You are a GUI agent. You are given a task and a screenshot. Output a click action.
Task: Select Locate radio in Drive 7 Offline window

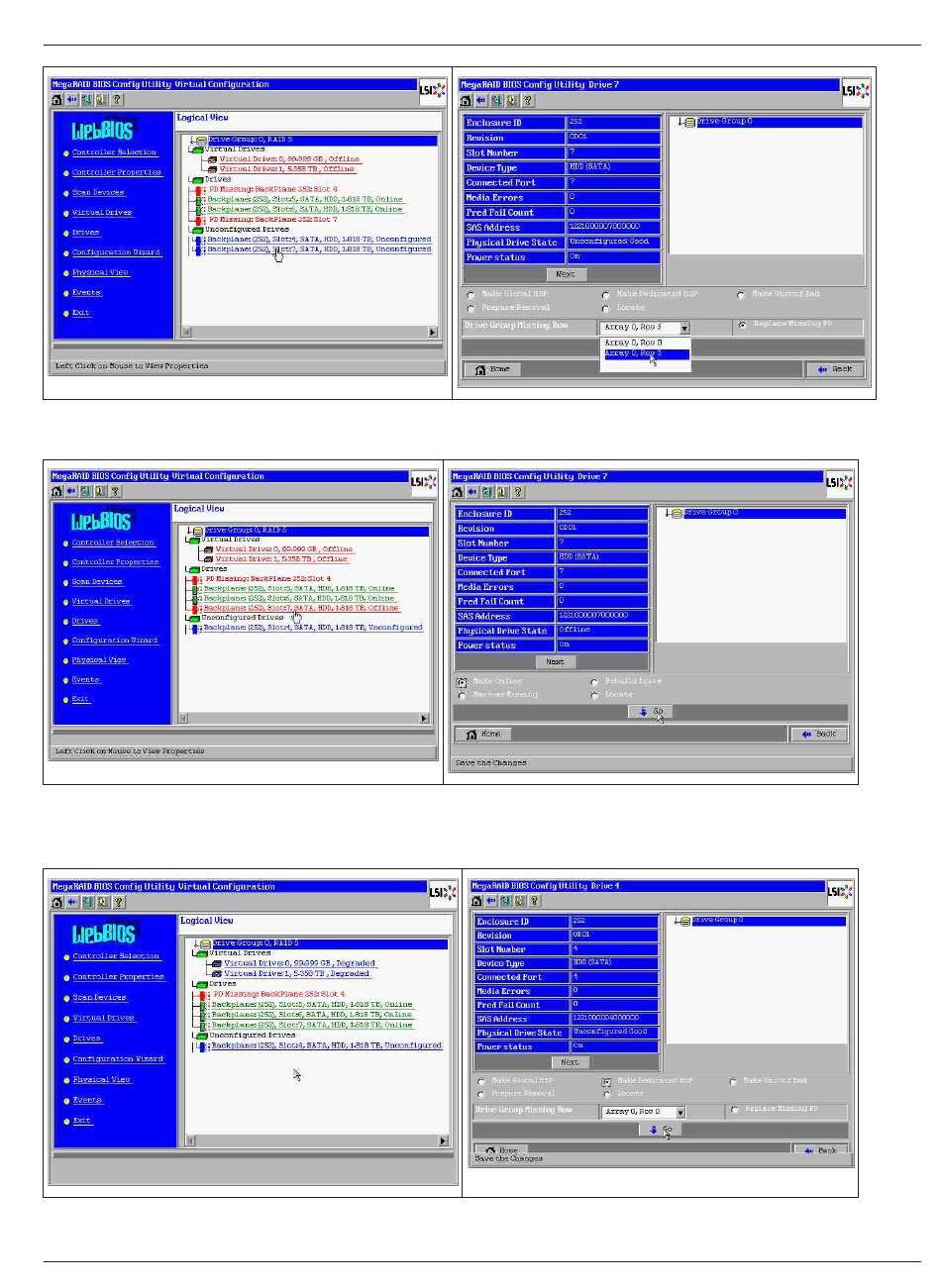pos(594,696)
